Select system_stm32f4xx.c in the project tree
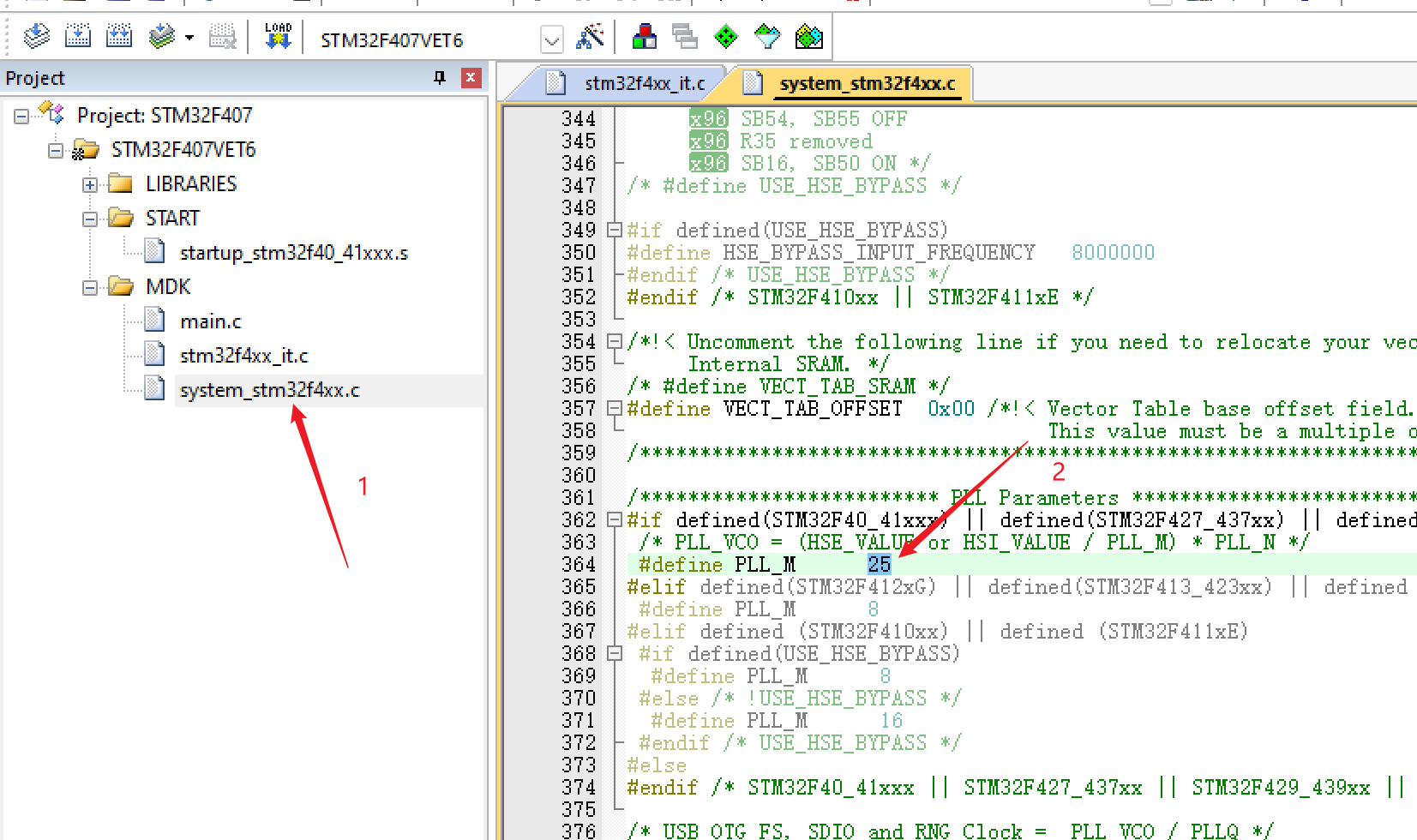 (x=270, y=390)
